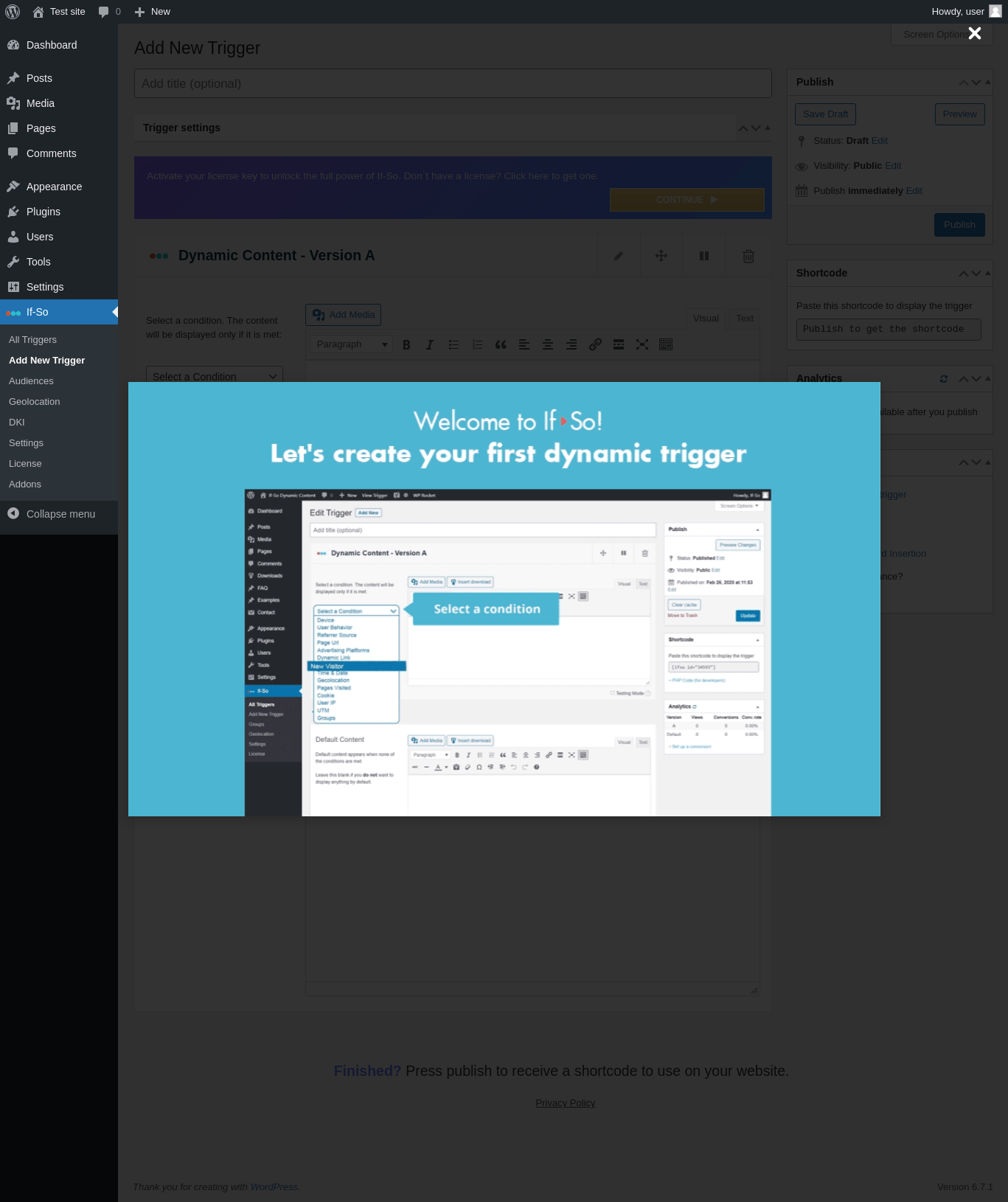
Task: Go to Dashboard
Action: pyautogui.click(x=59, y=45)
